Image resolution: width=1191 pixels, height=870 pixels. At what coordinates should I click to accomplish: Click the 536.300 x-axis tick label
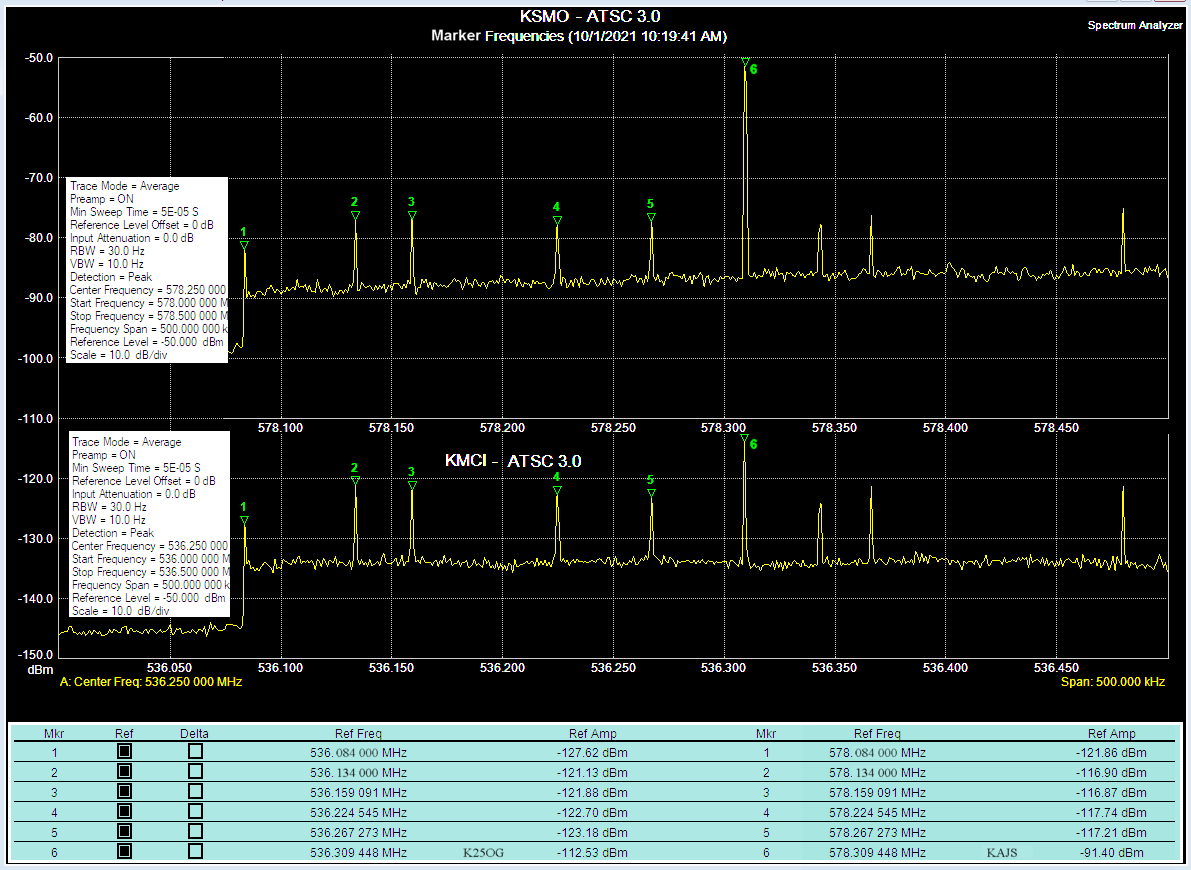723,668
